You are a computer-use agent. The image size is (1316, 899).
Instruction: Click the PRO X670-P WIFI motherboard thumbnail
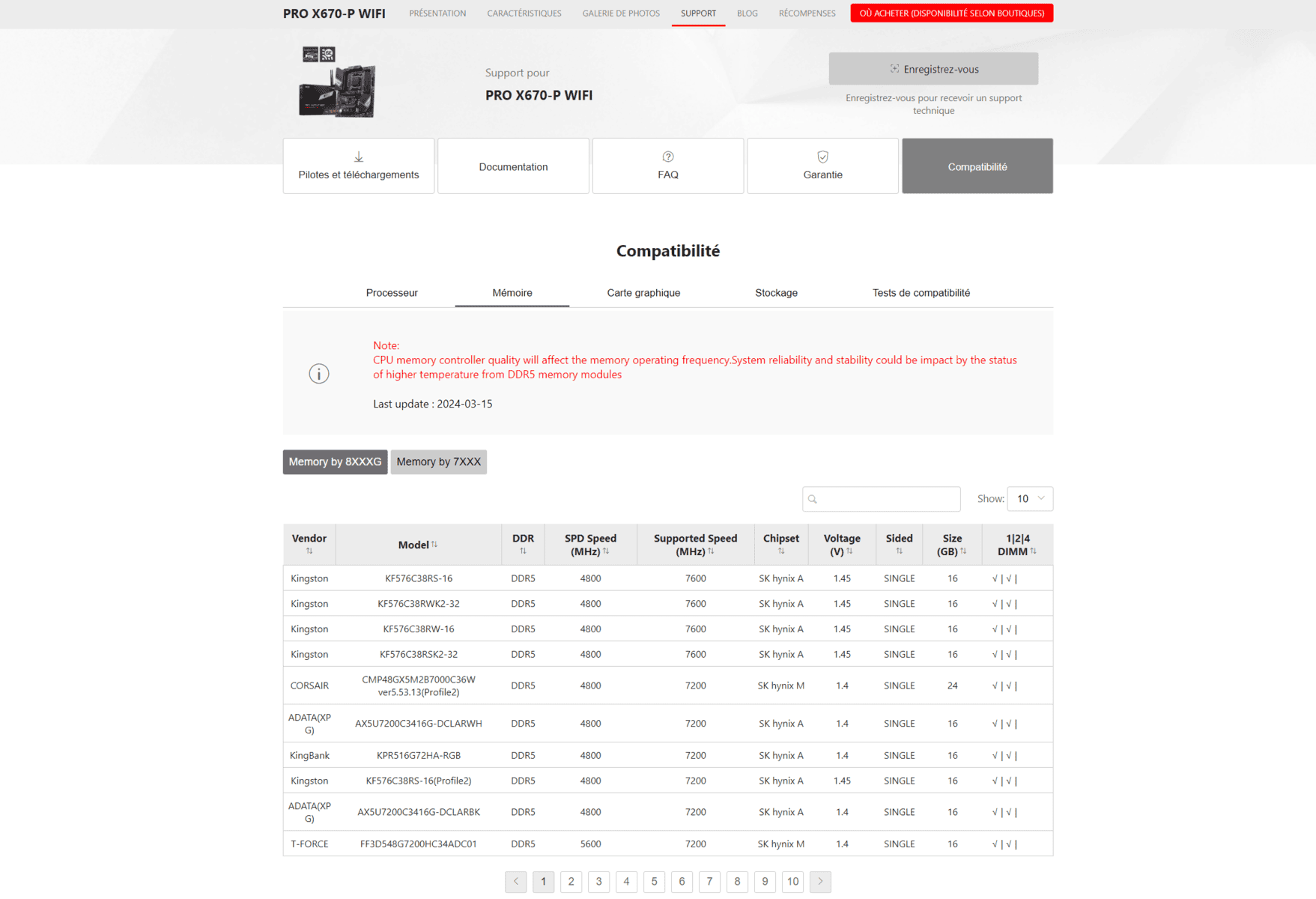(337, 82)
